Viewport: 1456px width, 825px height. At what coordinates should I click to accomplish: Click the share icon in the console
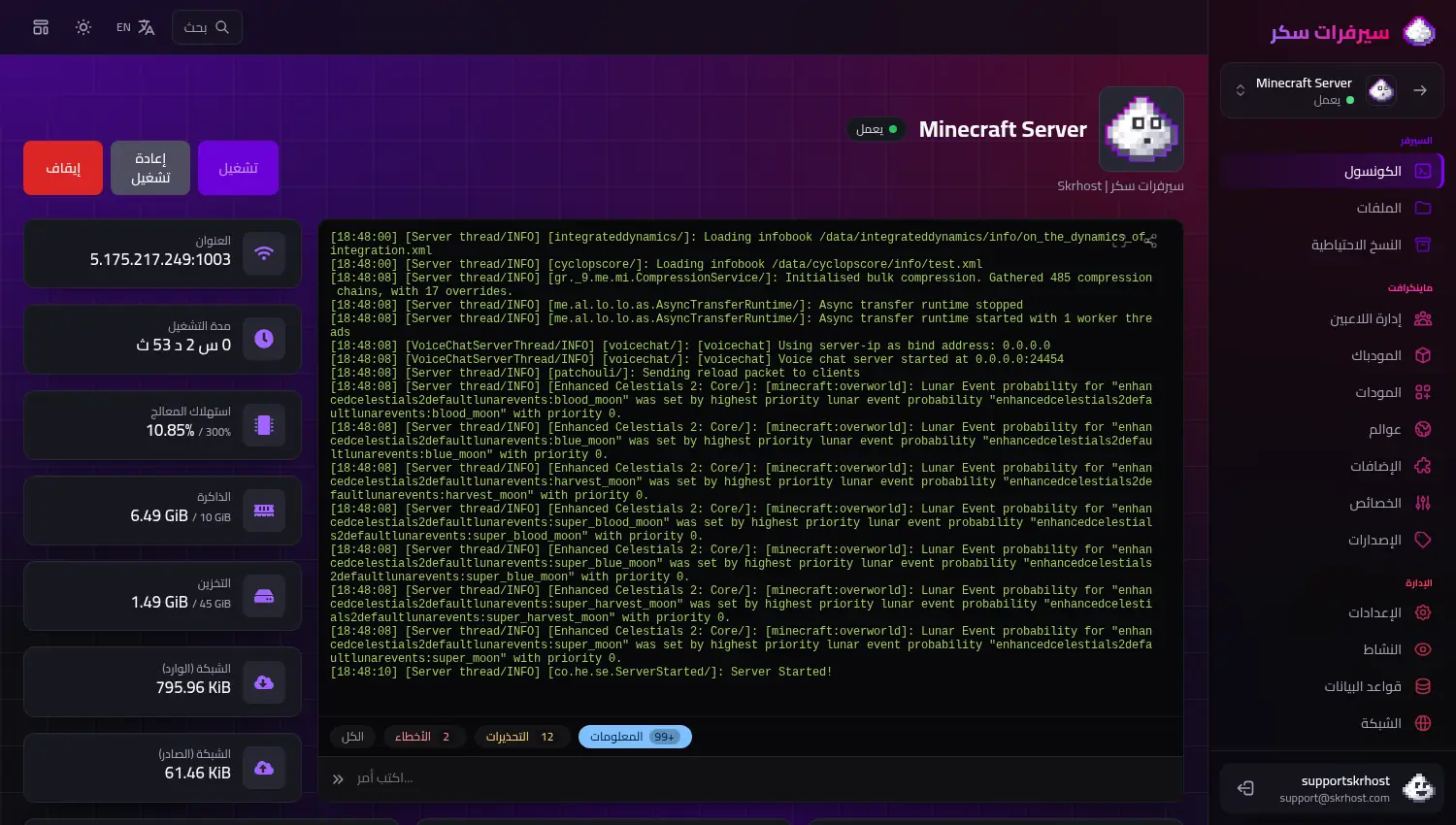tap(1150, 240)
